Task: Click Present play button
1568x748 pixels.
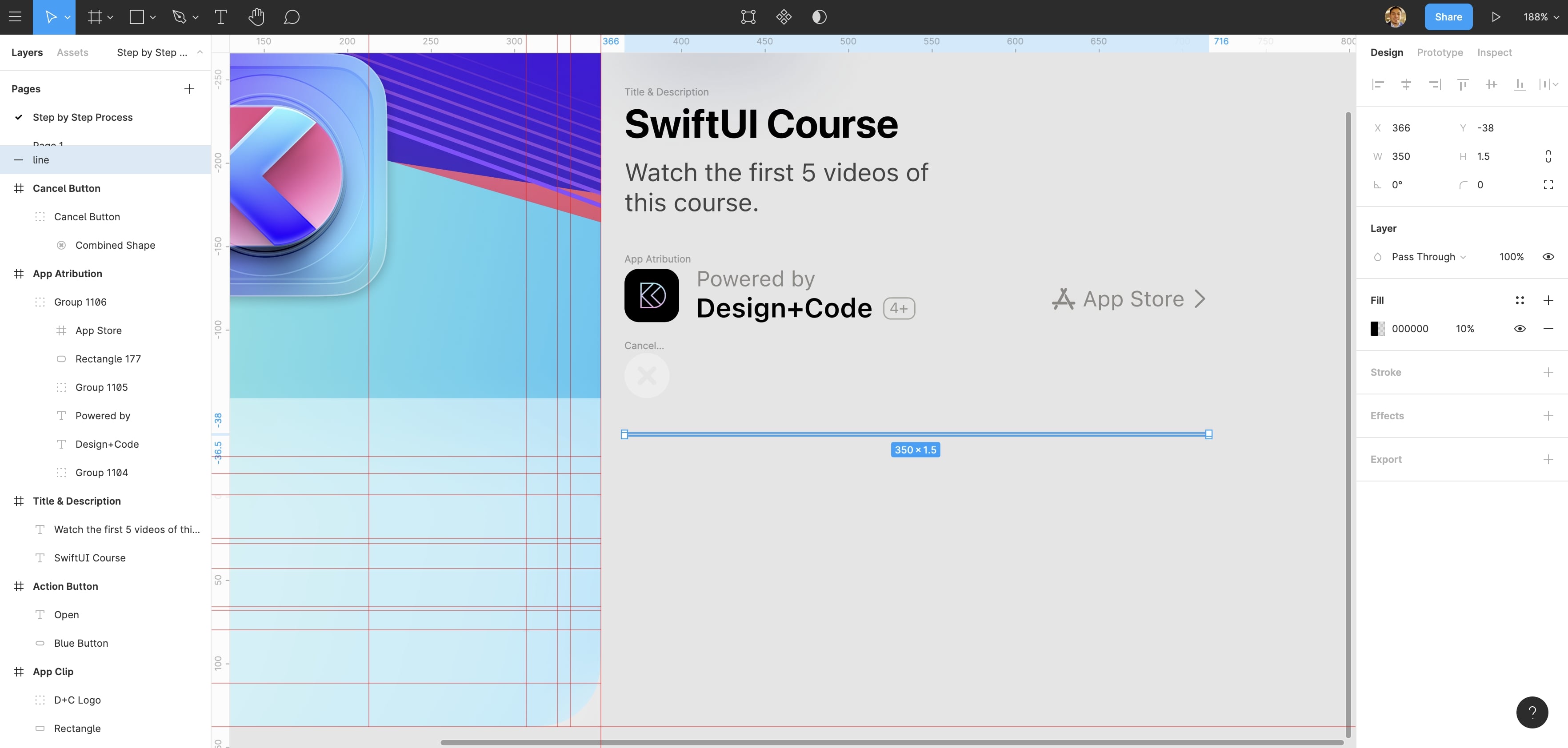Action: 1496,17
